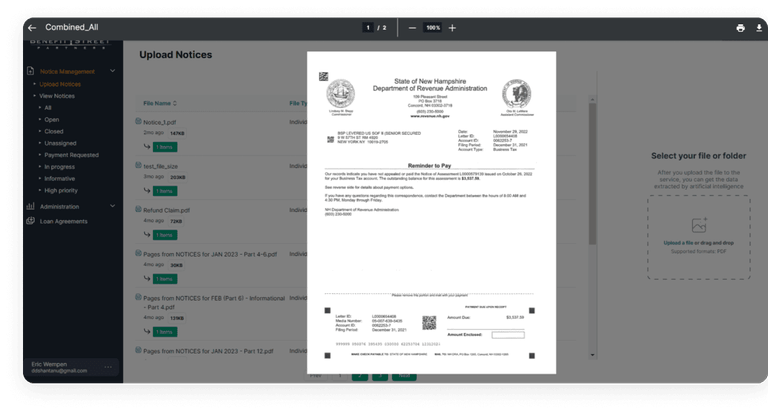Image resolution: width=768 pixels, height=411 pixels.
Task: Open Upload Notices in the sidebar
Action: (60, 84)
